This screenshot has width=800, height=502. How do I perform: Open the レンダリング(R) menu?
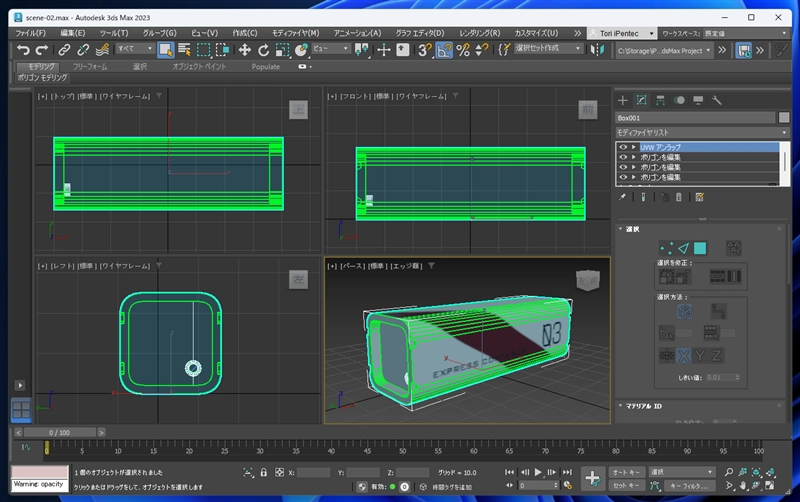pos(479,33)
